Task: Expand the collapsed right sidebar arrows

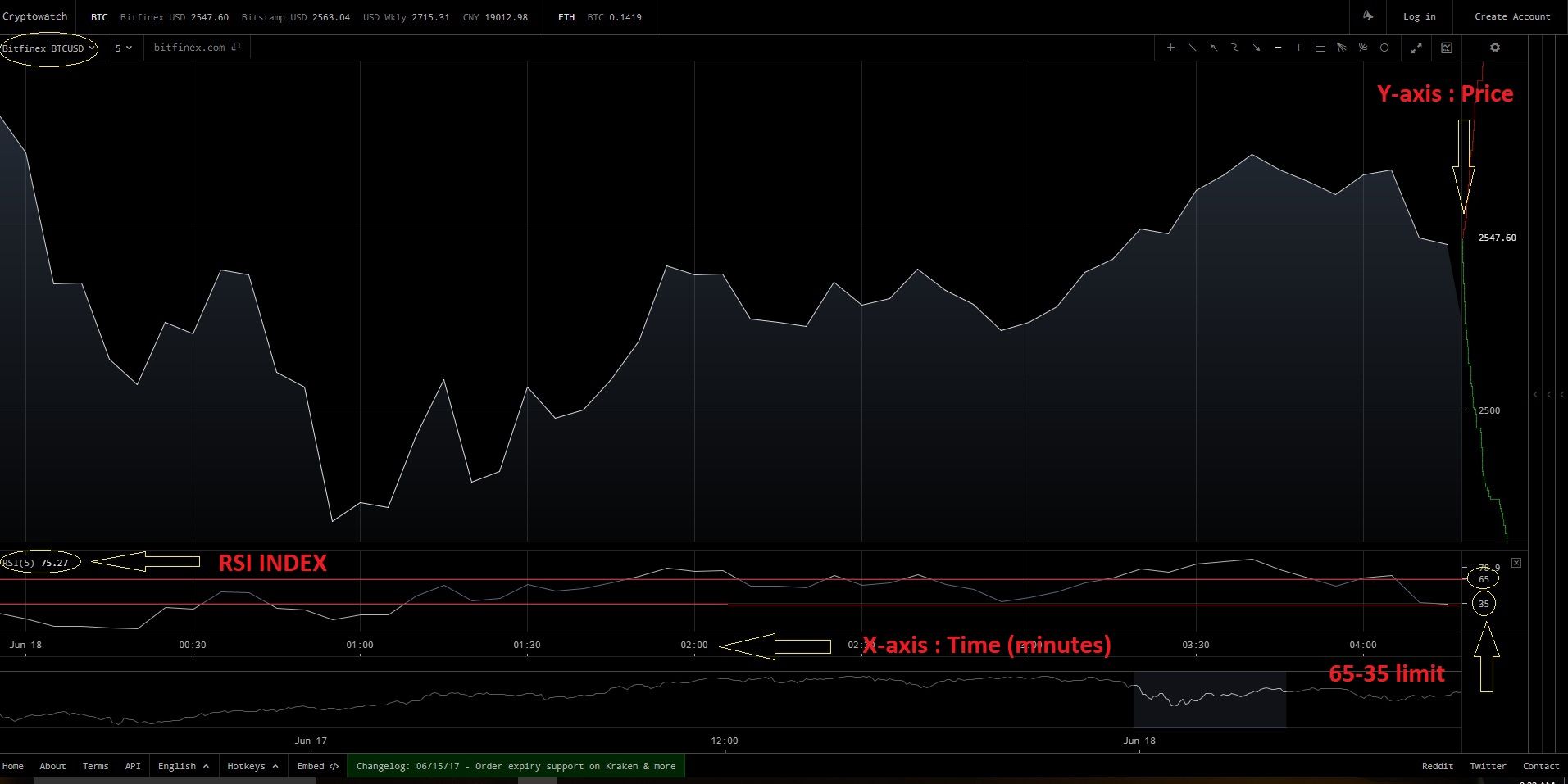Action: coord(1548,394)
